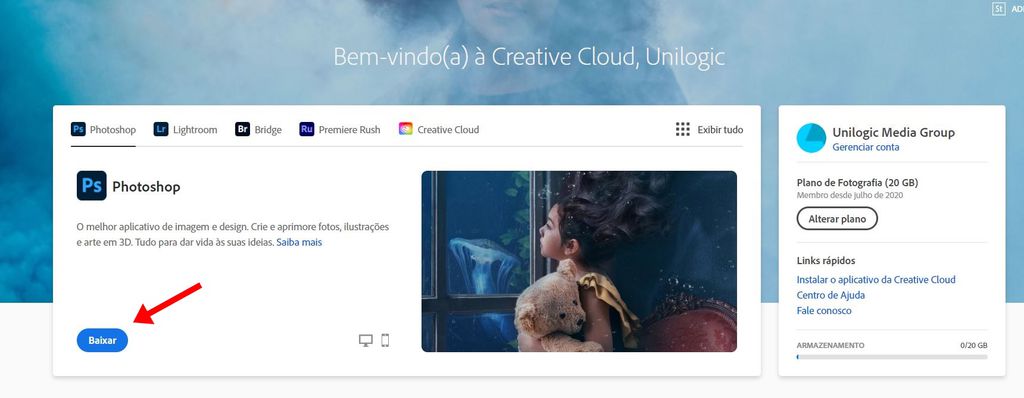Viewport: 1024px width, 398px height.
Task: Click the grid icon beside Exibir tudo
Action: tap(682, 129)
